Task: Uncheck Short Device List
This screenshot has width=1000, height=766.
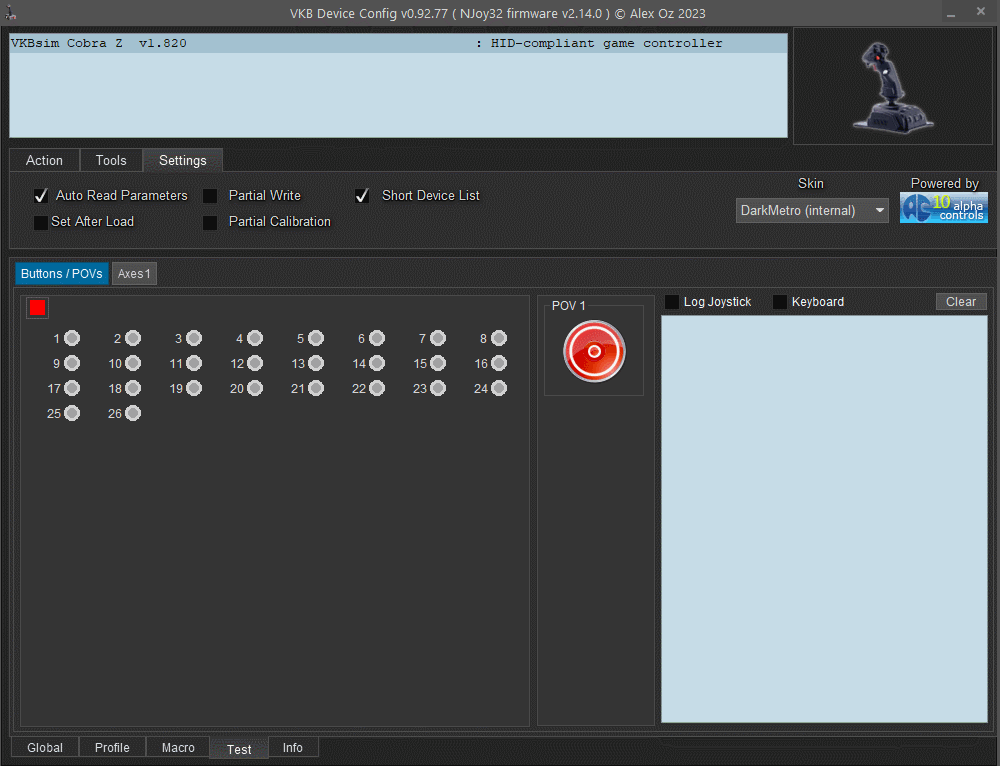Action: 362,196
